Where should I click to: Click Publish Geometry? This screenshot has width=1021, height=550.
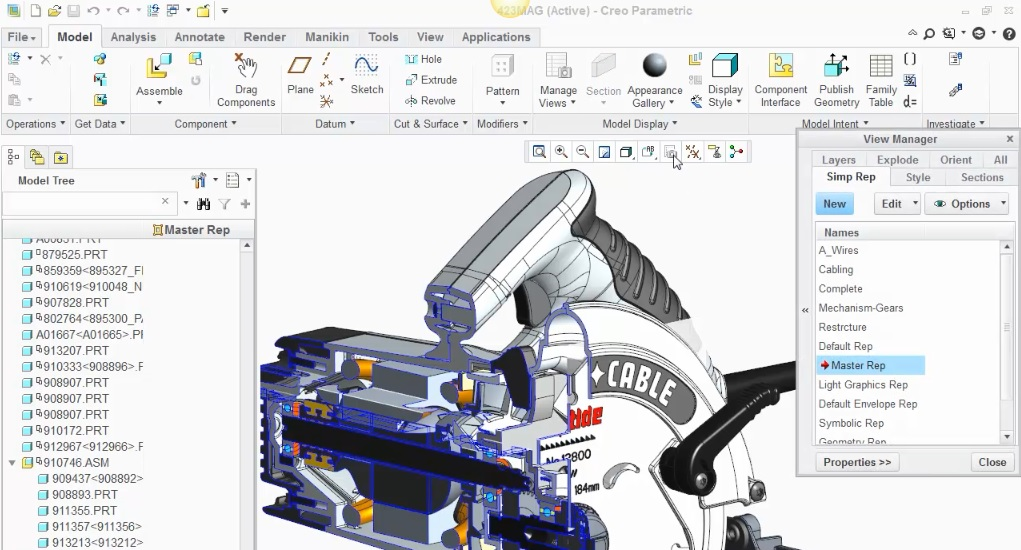(836, 80)
